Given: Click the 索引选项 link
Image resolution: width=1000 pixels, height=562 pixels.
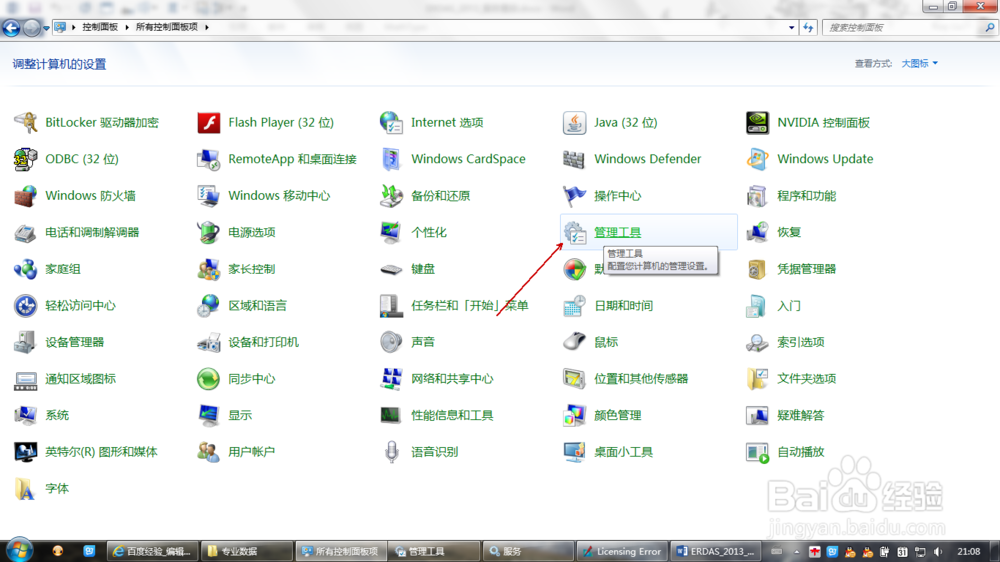Looking at the screenshot, I should (801, 342).
